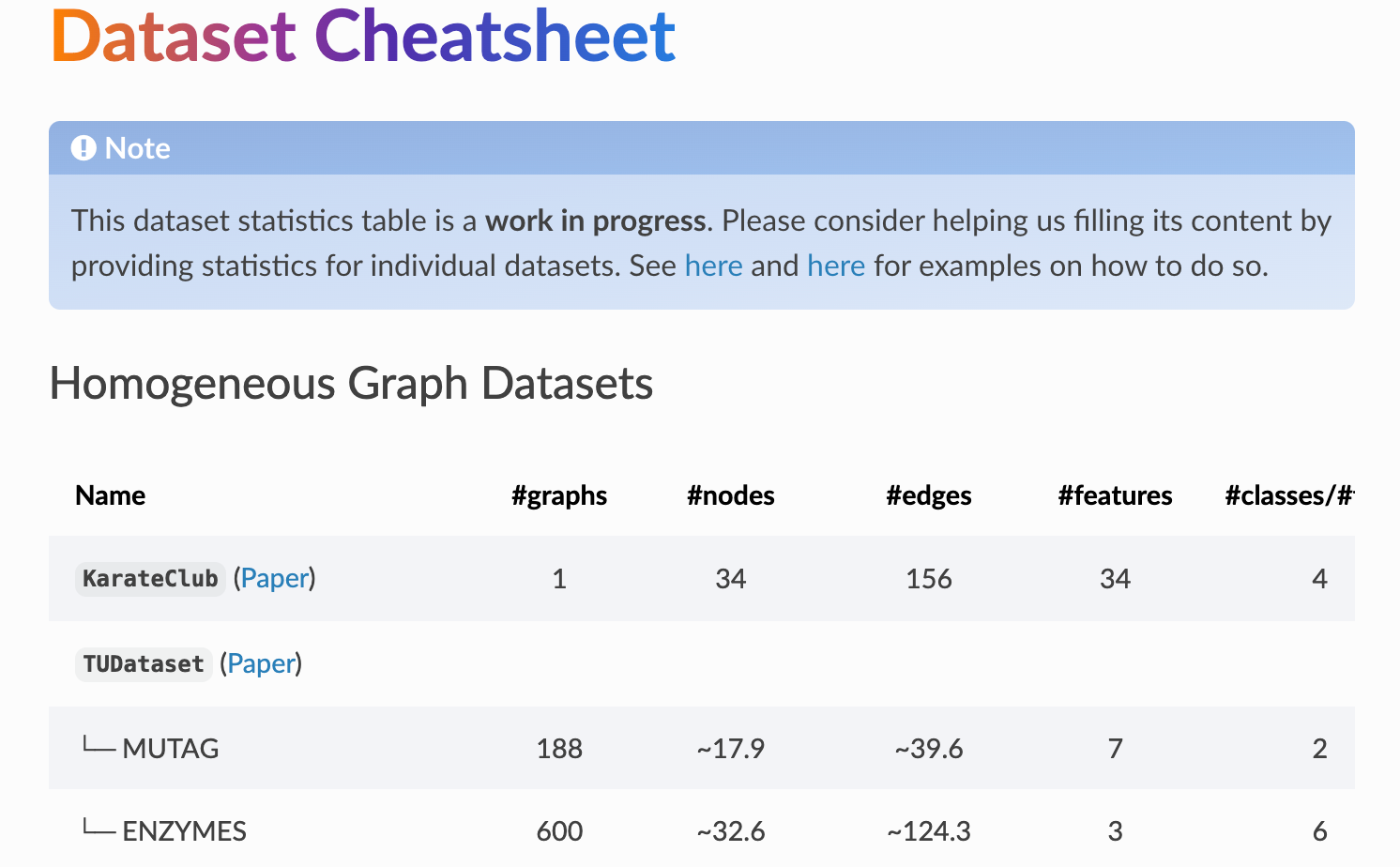Click the tree branch icon before MUTAG
The width and height of the screenshot is (1400, 867).
(99, 747)
